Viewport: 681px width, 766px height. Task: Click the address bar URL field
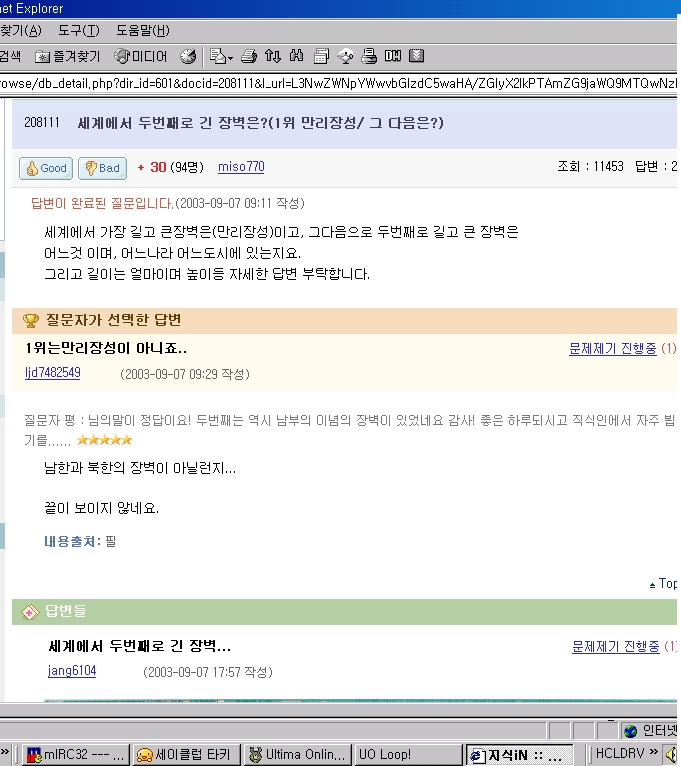339,84
